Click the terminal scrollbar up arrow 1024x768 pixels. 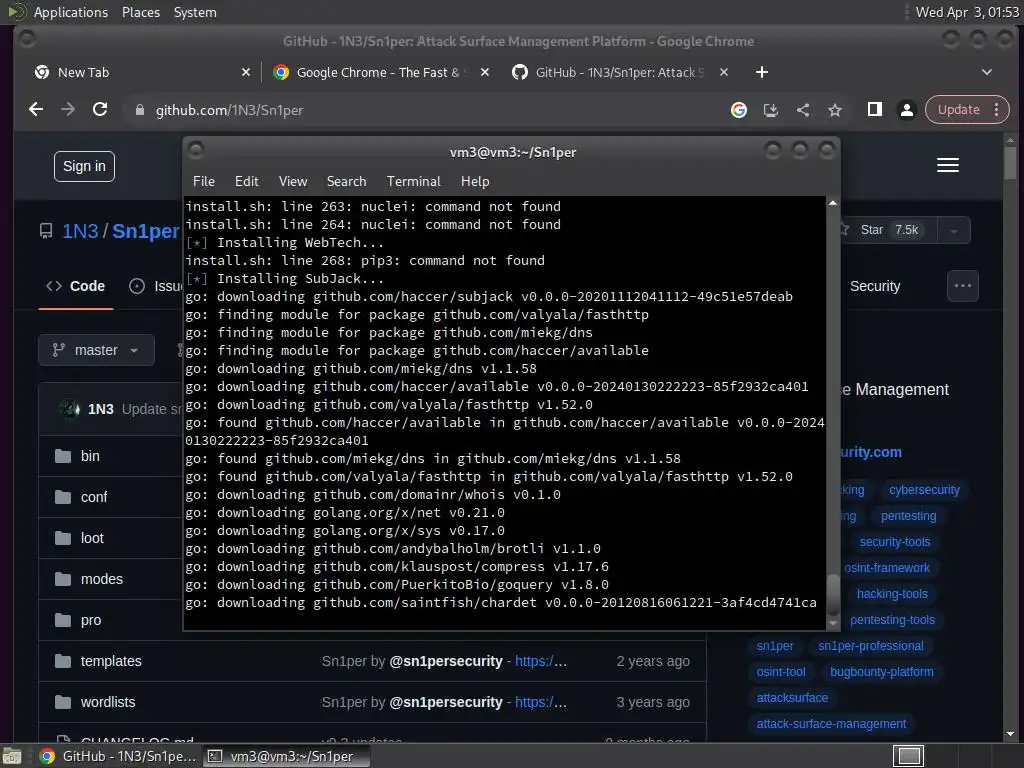tap(833, 204)
